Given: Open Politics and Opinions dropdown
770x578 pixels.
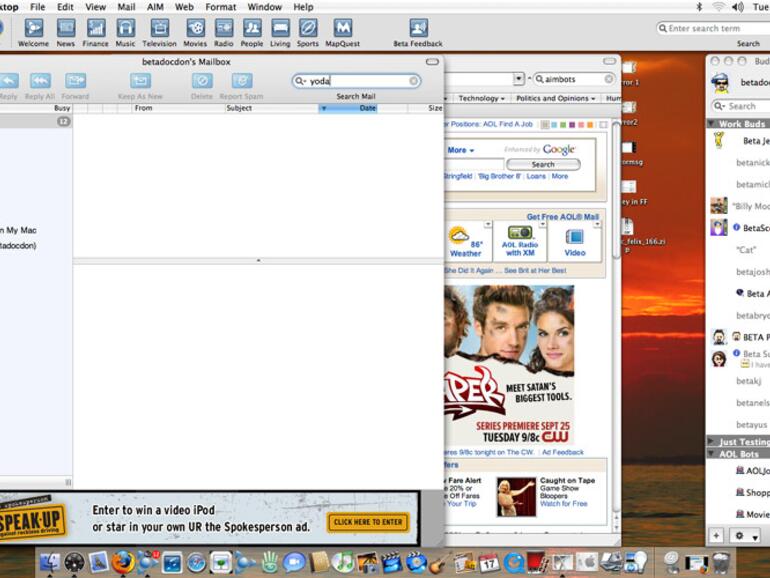Looking at the screenshot, I should 555,98.
